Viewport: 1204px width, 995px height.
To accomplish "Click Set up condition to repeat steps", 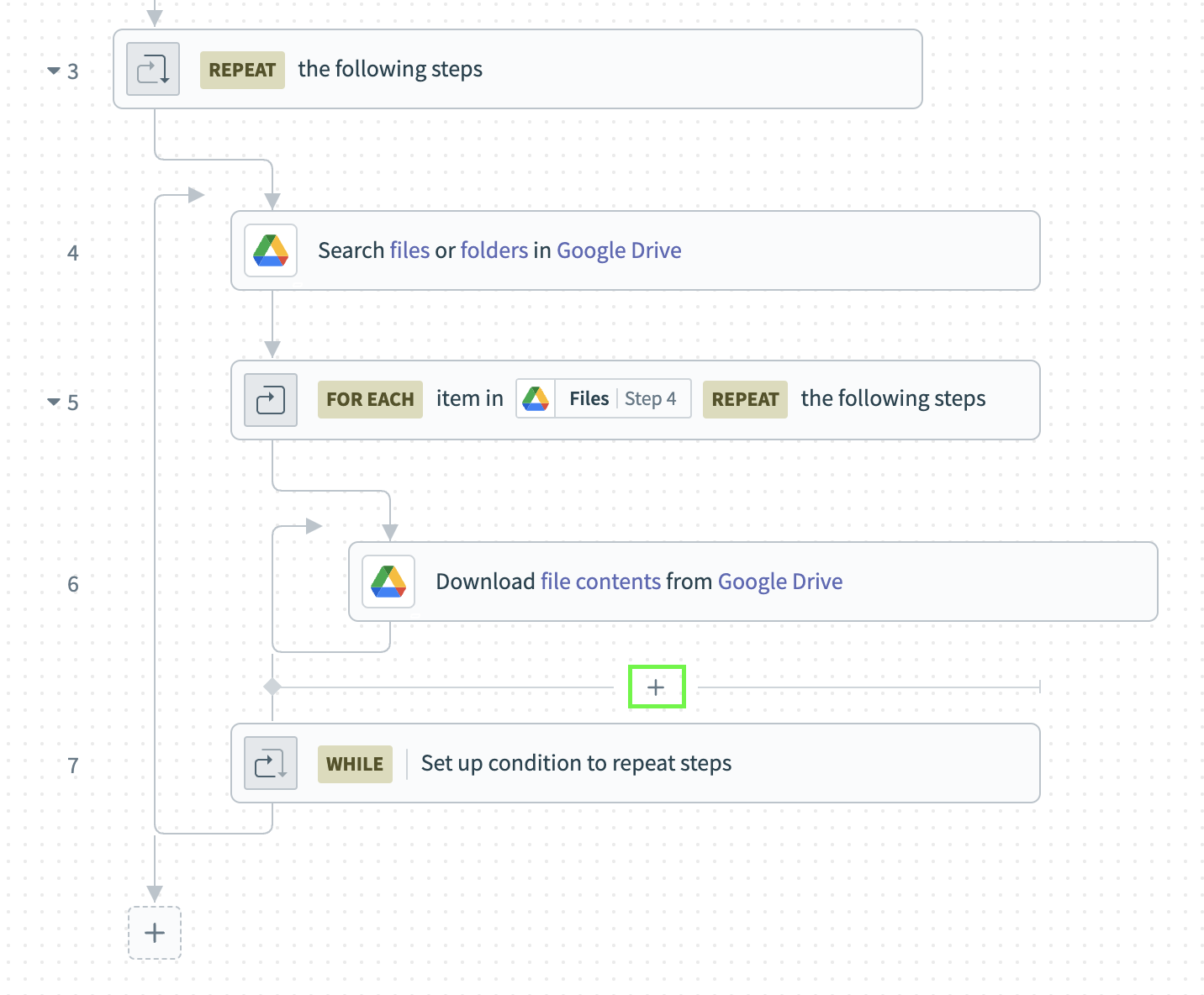I will [576, 763].
